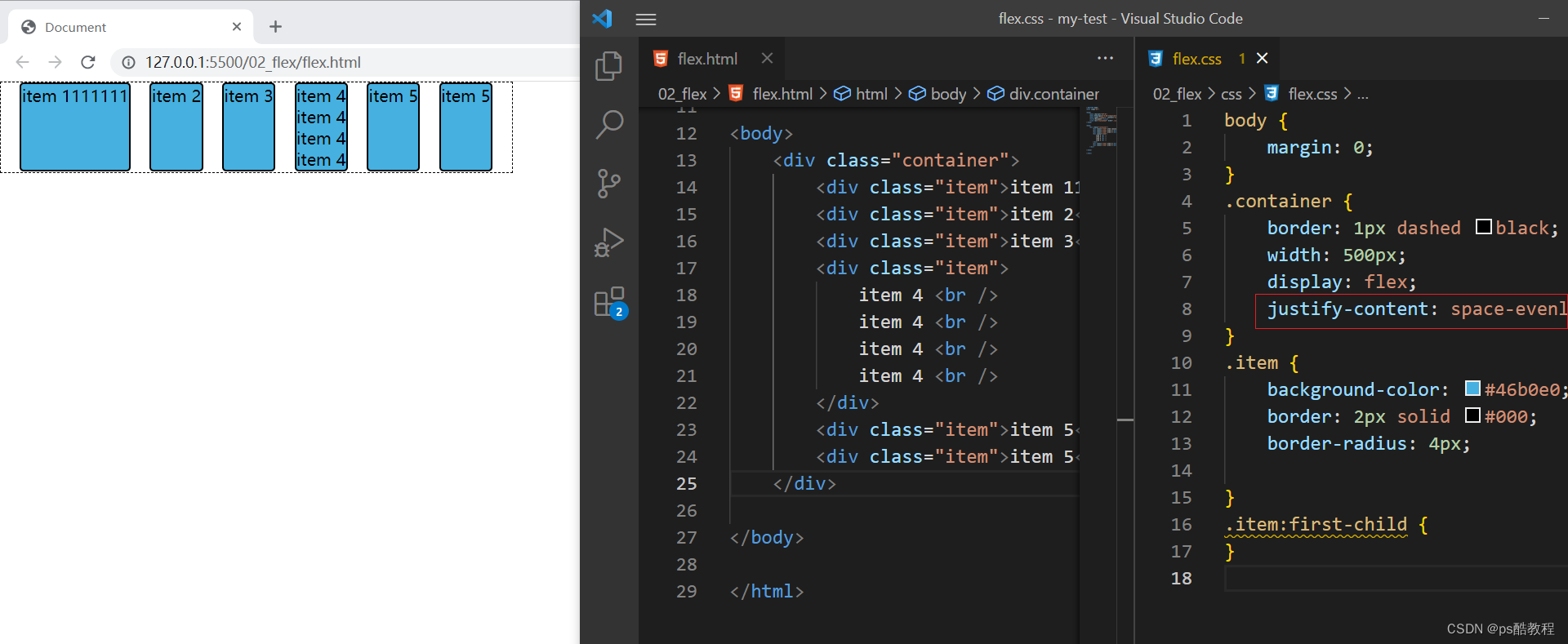This screenshot has width=1568, height=644.
Task: Open the Explorer view in the activity bar
Action: 608,66
